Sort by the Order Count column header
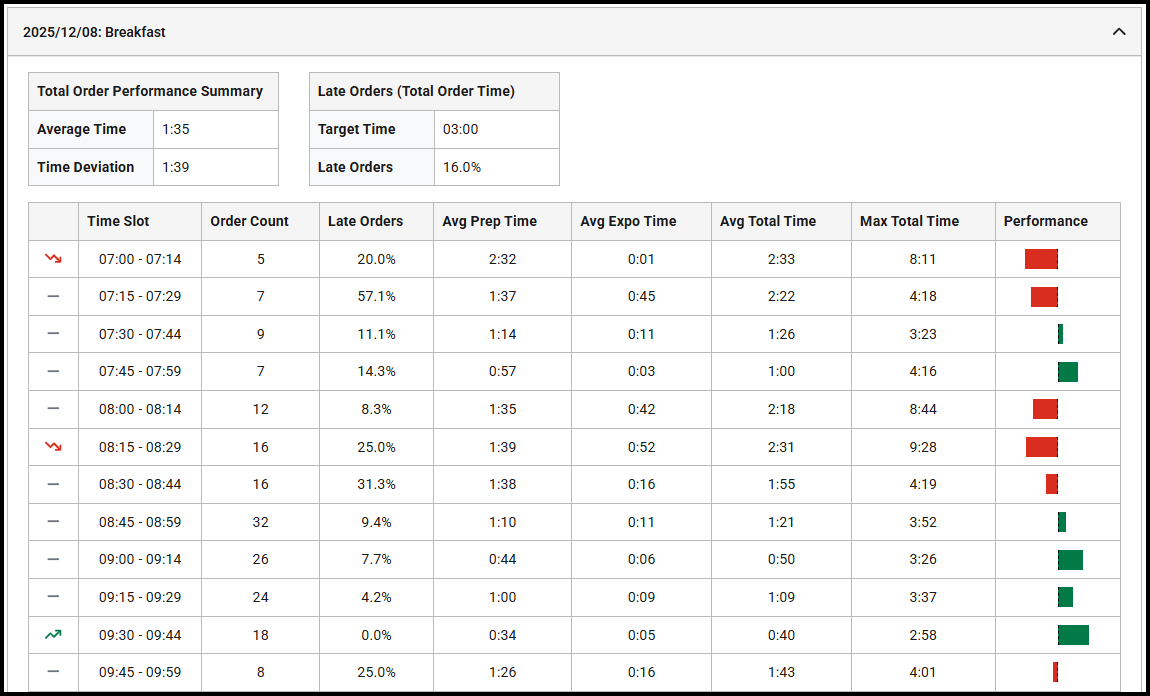 click(249, 221)
